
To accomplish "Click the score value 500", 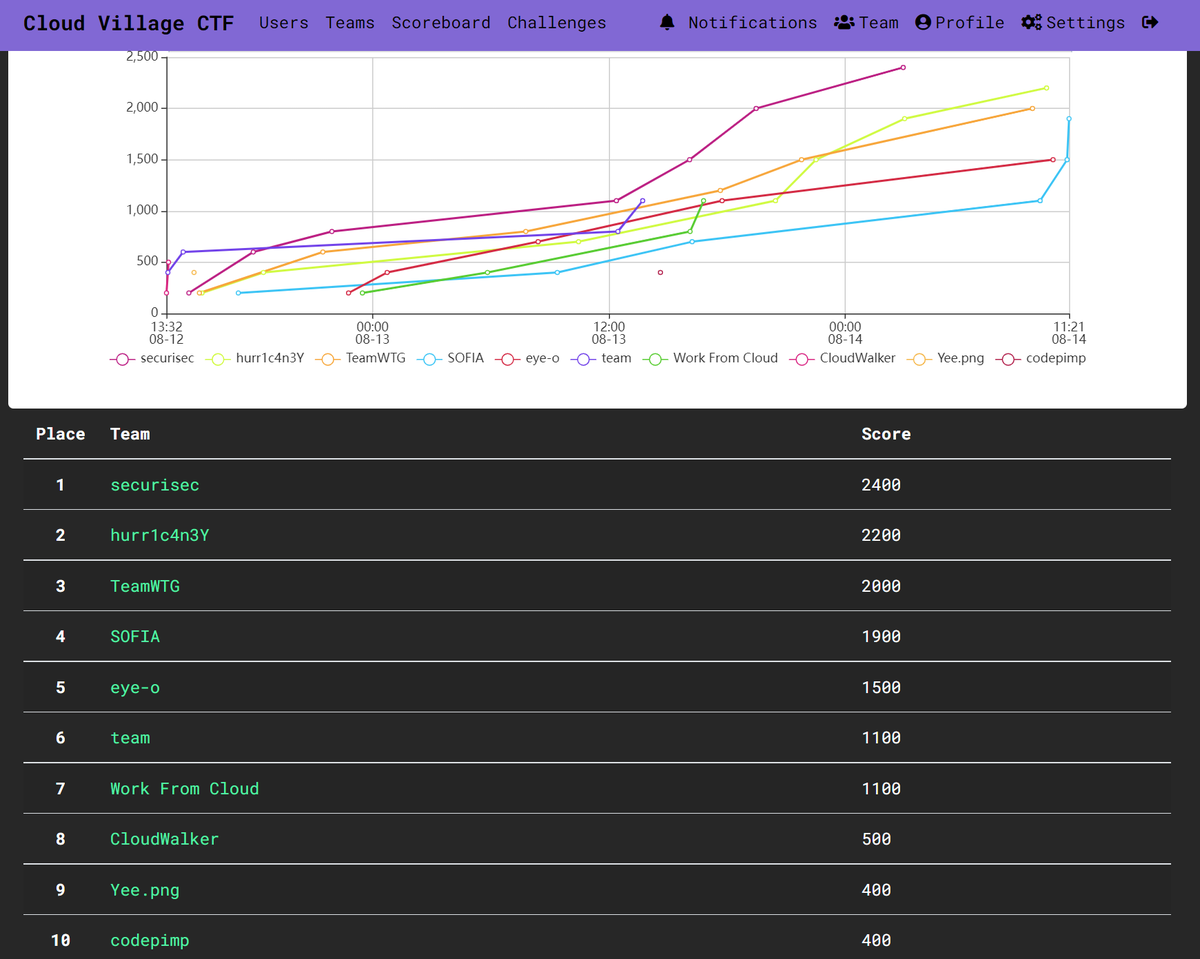I will coord(876,839).
